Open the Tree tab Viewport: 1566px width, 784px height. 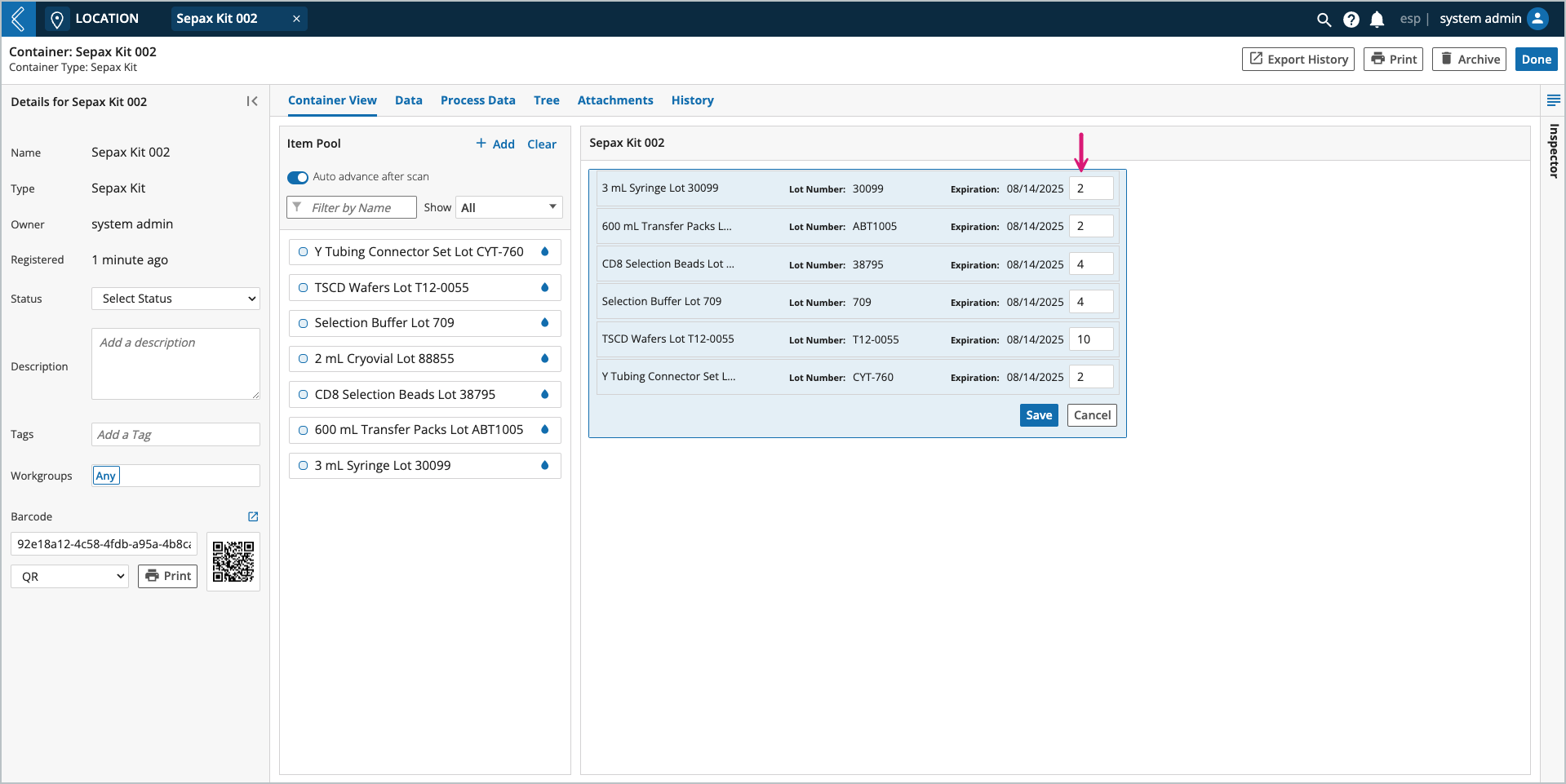pos(547,100)
